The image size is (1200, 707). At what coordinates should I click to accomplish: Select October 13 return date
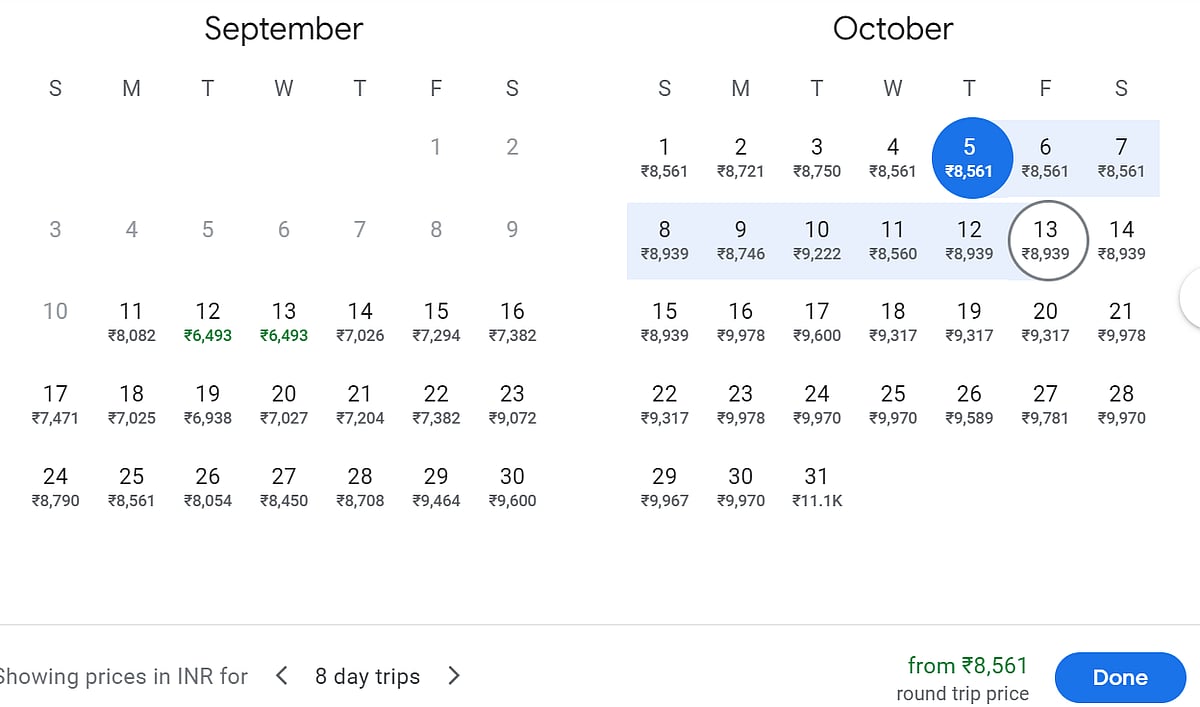pyautogui.click(x=1045, y=241)
